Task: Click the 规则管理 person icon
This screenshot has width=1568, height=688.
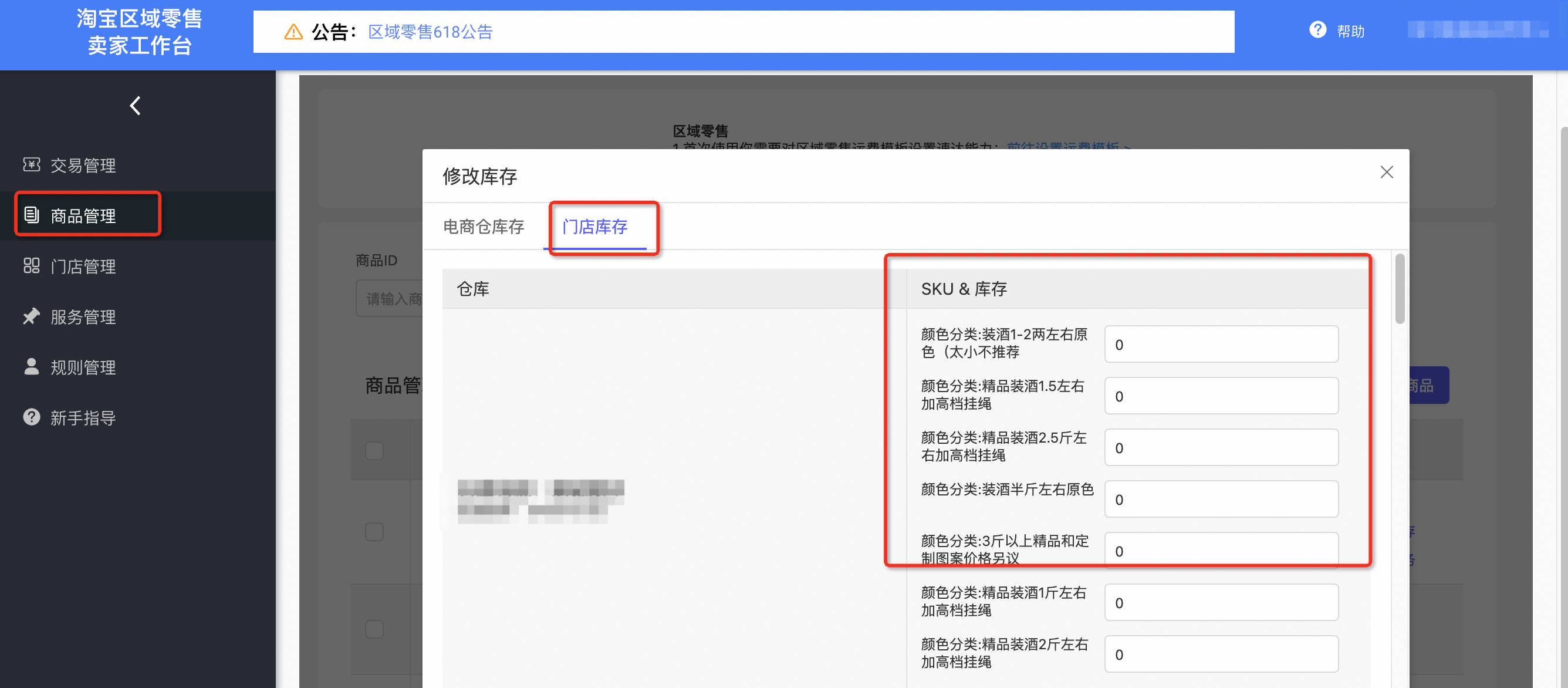Action: pyautogui.click(x=31, y=366)
